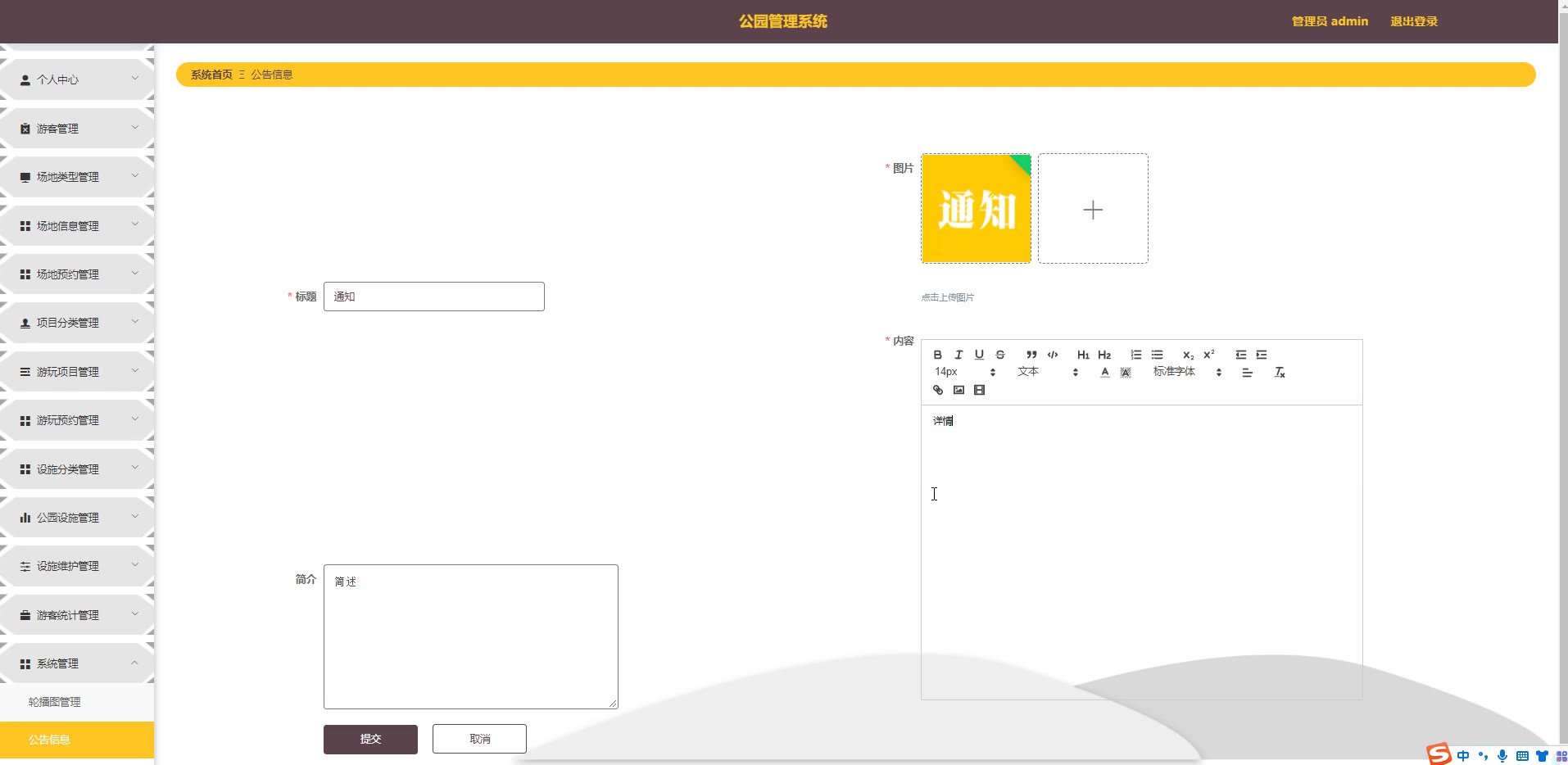Viewport: 1568px width, 765px height.
Task: Click the 提交 submit button
Action: click(x=370, y=739)
